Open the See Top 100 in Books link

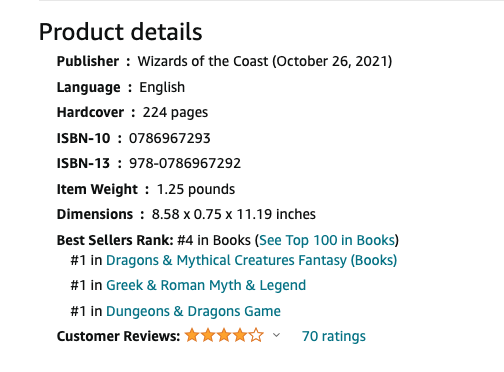[327, 240]
